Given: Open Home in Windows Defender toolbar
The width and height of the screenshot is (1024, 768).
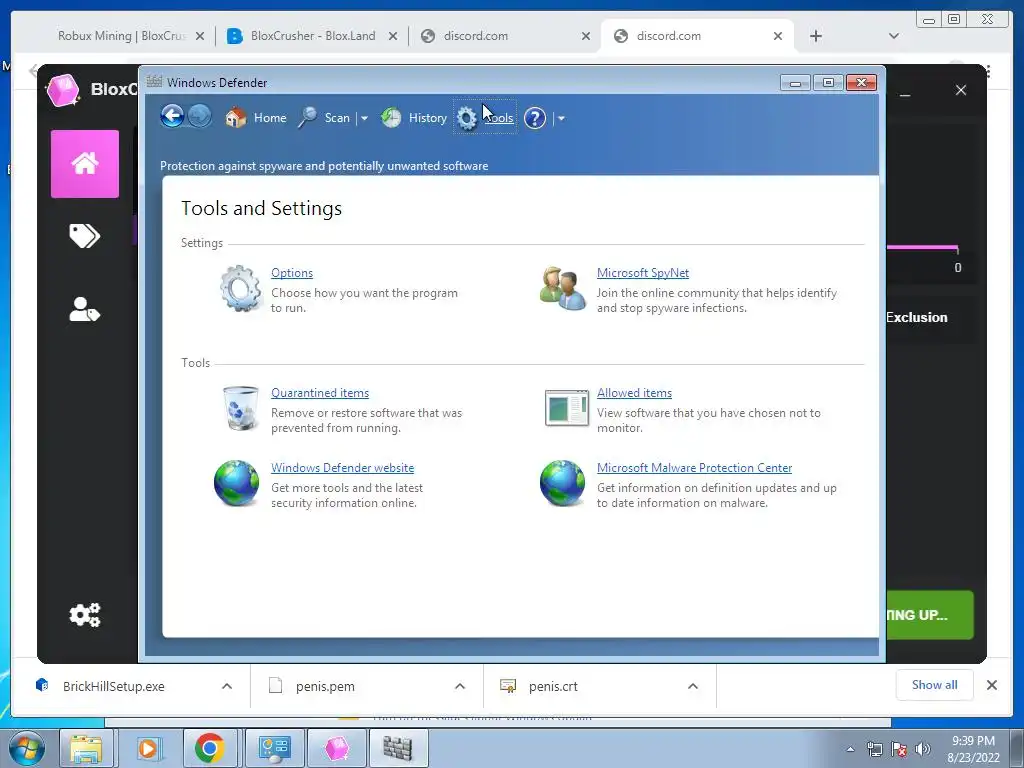Looking at the screenshot, I should [x=256, y=118].
